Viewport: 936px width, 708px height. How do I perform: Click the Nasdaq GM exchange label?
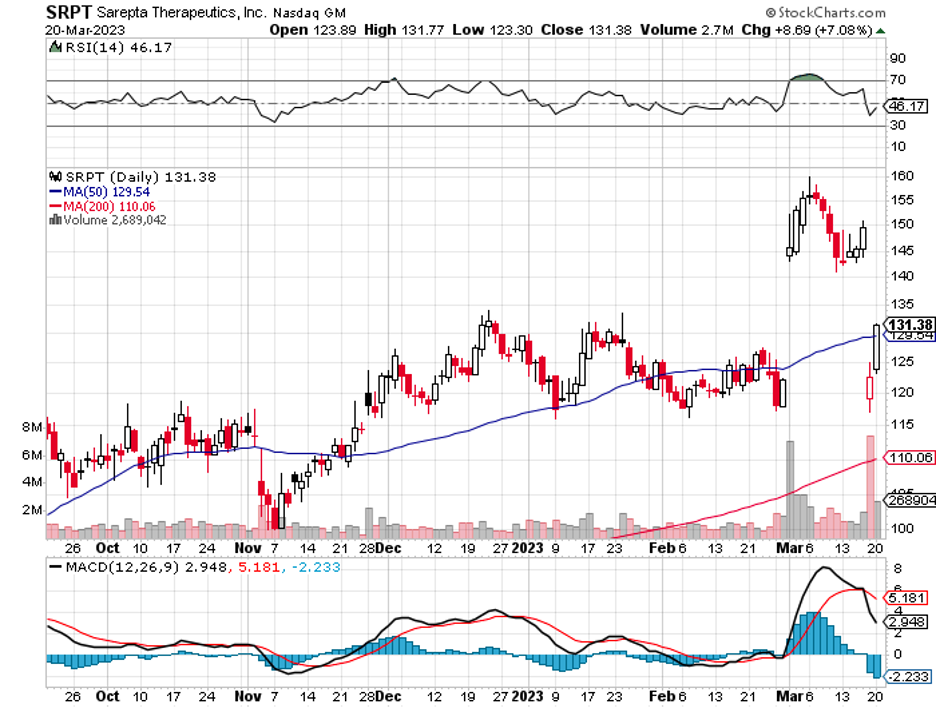click(x=309, y=13)
